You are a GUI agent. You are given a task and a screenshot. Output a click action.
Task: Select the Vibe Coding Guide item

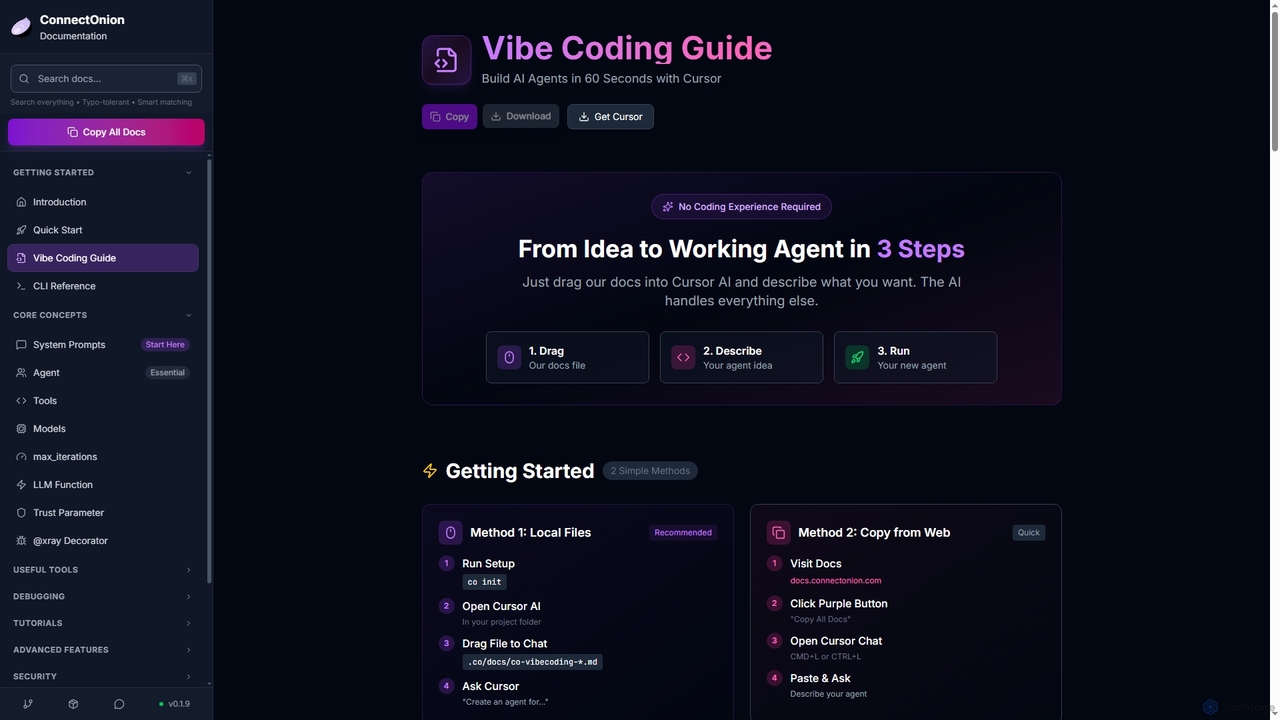(x=102, y=258)
